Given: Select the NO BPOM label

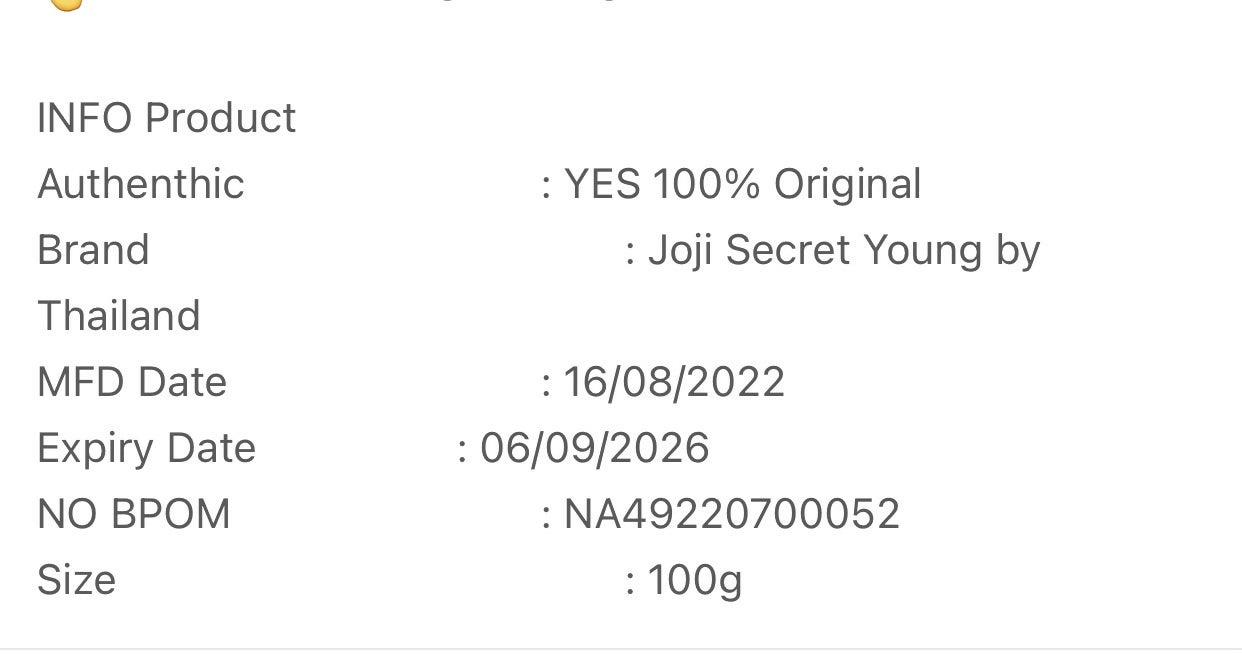Looking at the screenshot, I should 134,514.
